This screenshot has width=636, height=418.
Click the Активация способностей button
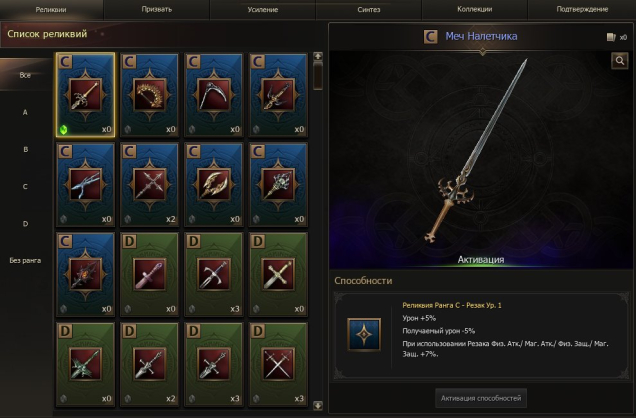coord(481,398)
